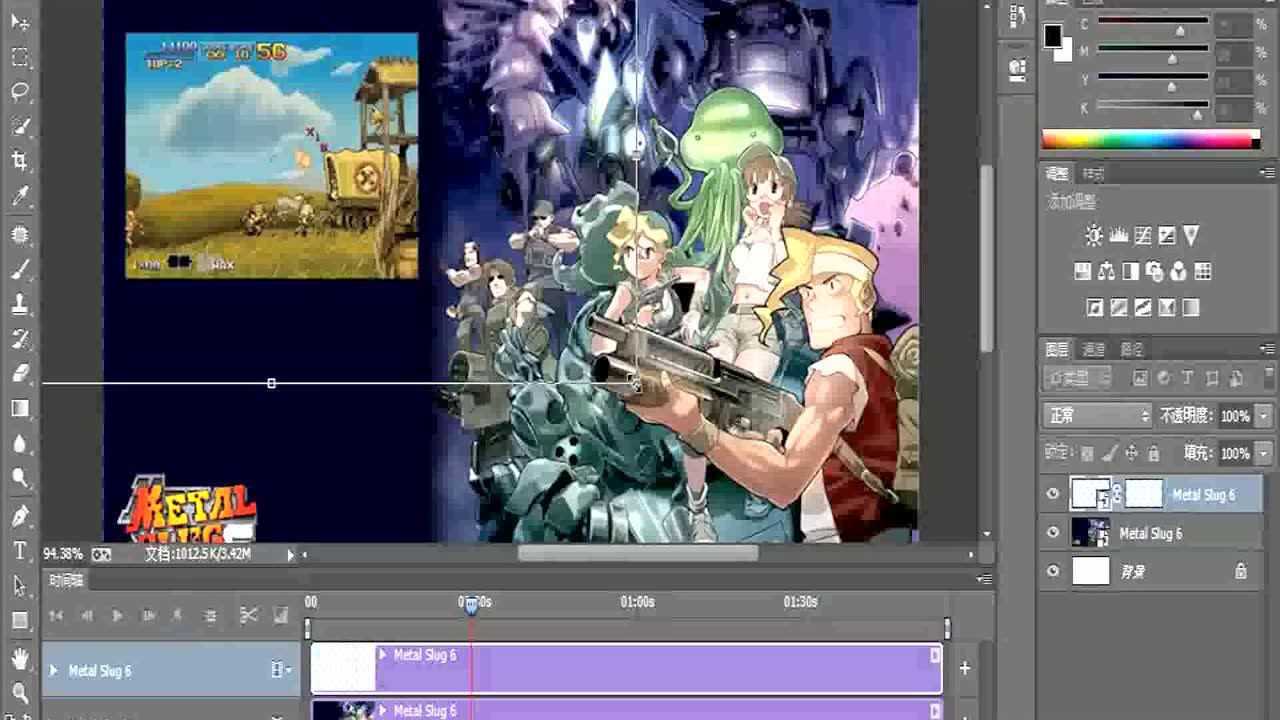Toggle lock image pixels
The width and height of the screenshot is (1280, 720).
click(1109, 453)
